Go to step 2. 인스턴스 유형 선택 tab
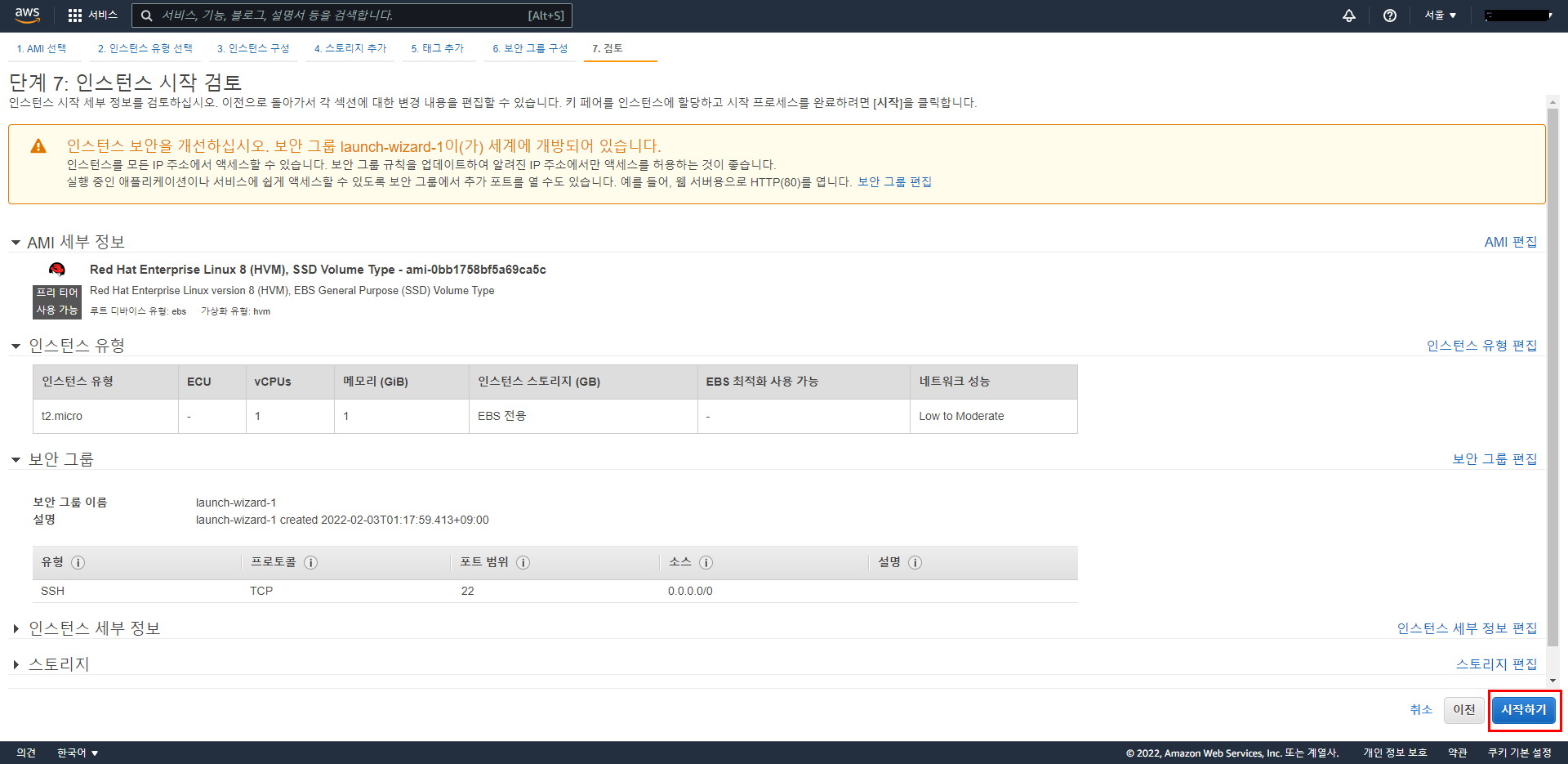The image size is (1568, 764). pyautogui.click(x=145, y=48)
